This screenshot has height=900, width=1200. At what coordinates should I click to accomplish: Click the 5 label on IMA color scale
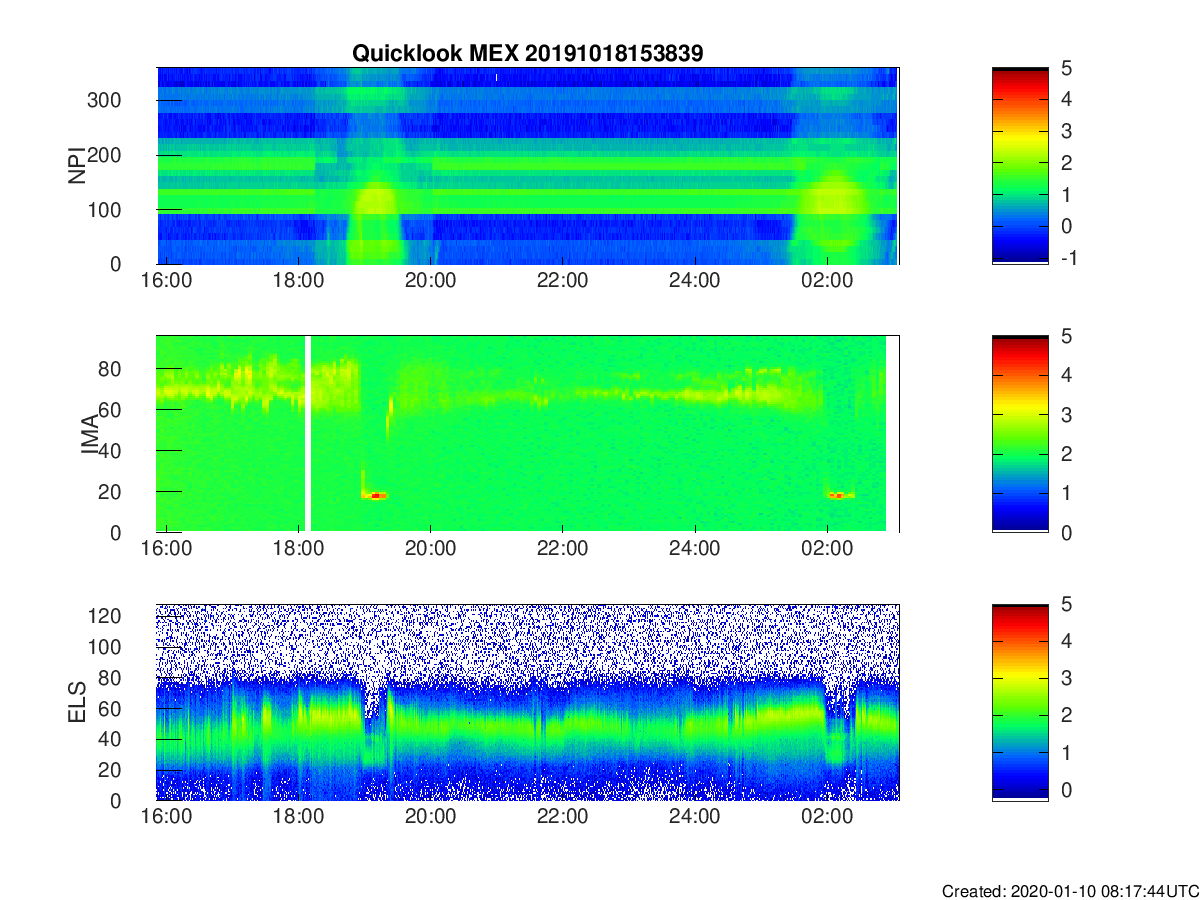[x=1066, y=336]
